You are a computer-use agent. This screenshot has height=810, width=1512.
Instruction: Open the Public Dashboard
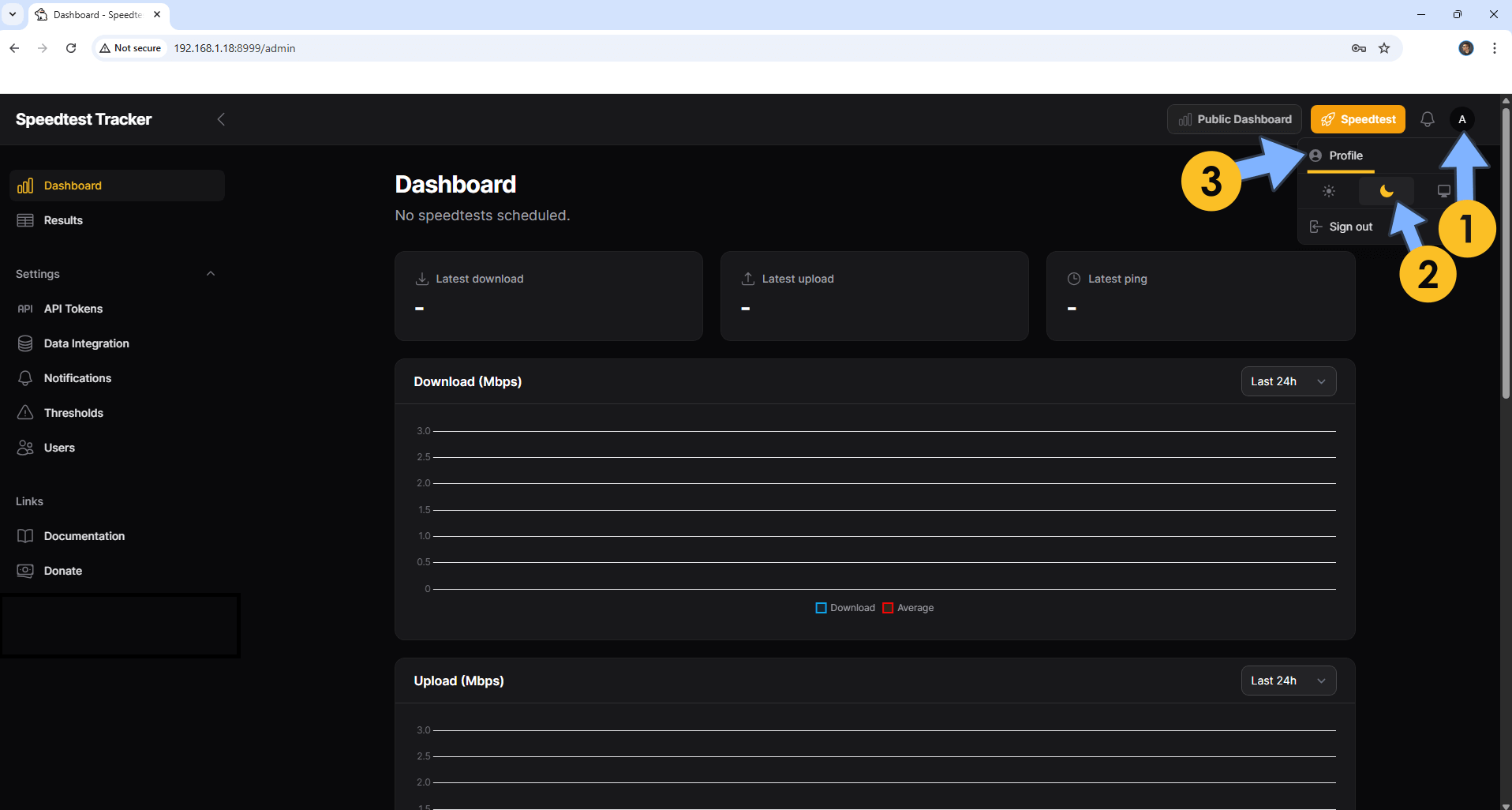pyautogui.click(x=1234, y=119)
